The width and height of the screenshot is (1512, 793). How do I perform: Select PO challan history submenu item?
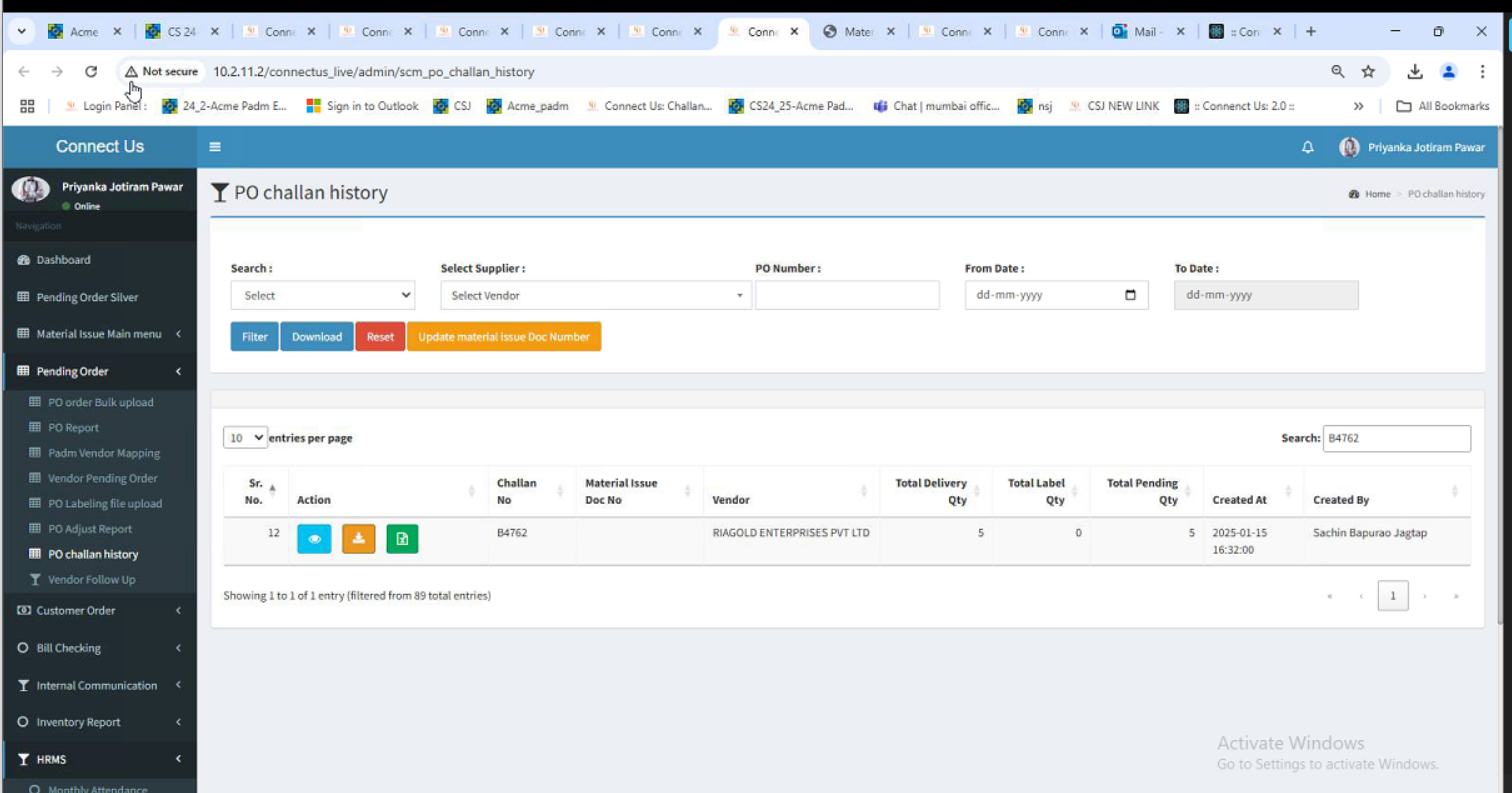pyautogui.click(x=93, y=554)
